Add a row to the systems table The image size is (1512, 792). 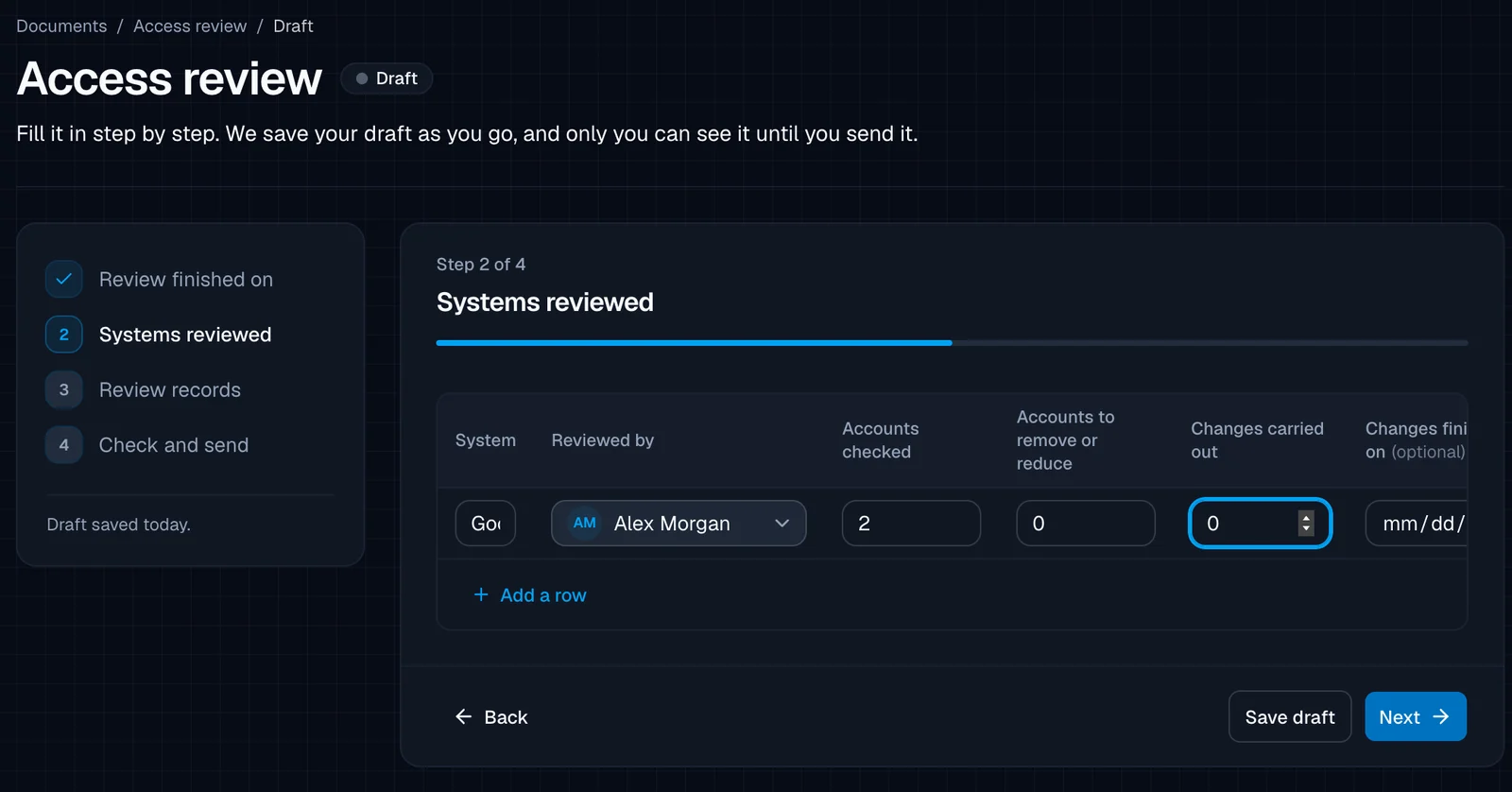click(x=529, y=594)
